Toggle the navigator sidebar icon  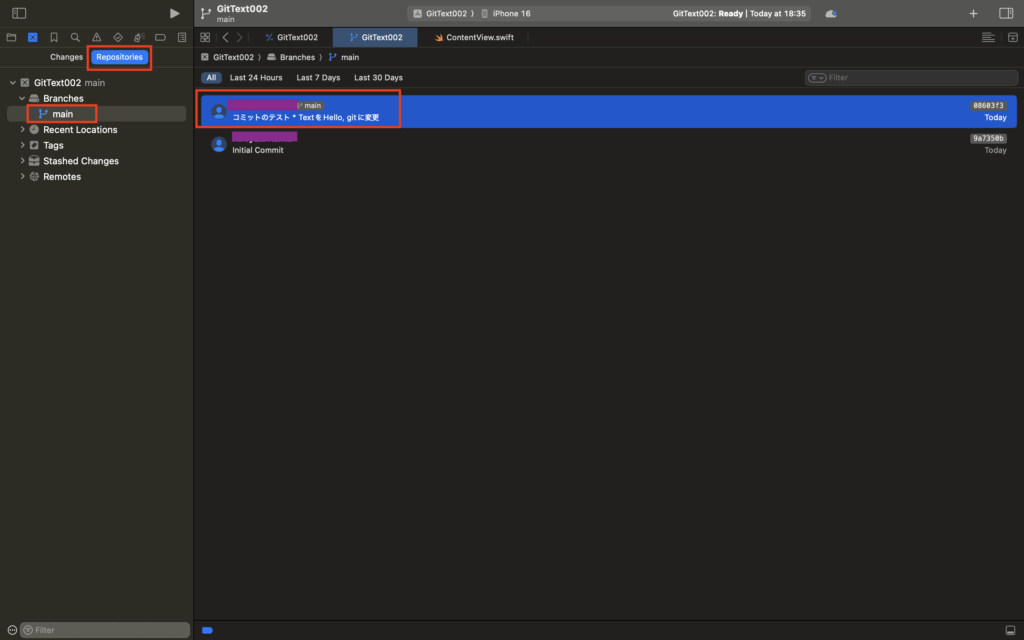click(19, 13)
